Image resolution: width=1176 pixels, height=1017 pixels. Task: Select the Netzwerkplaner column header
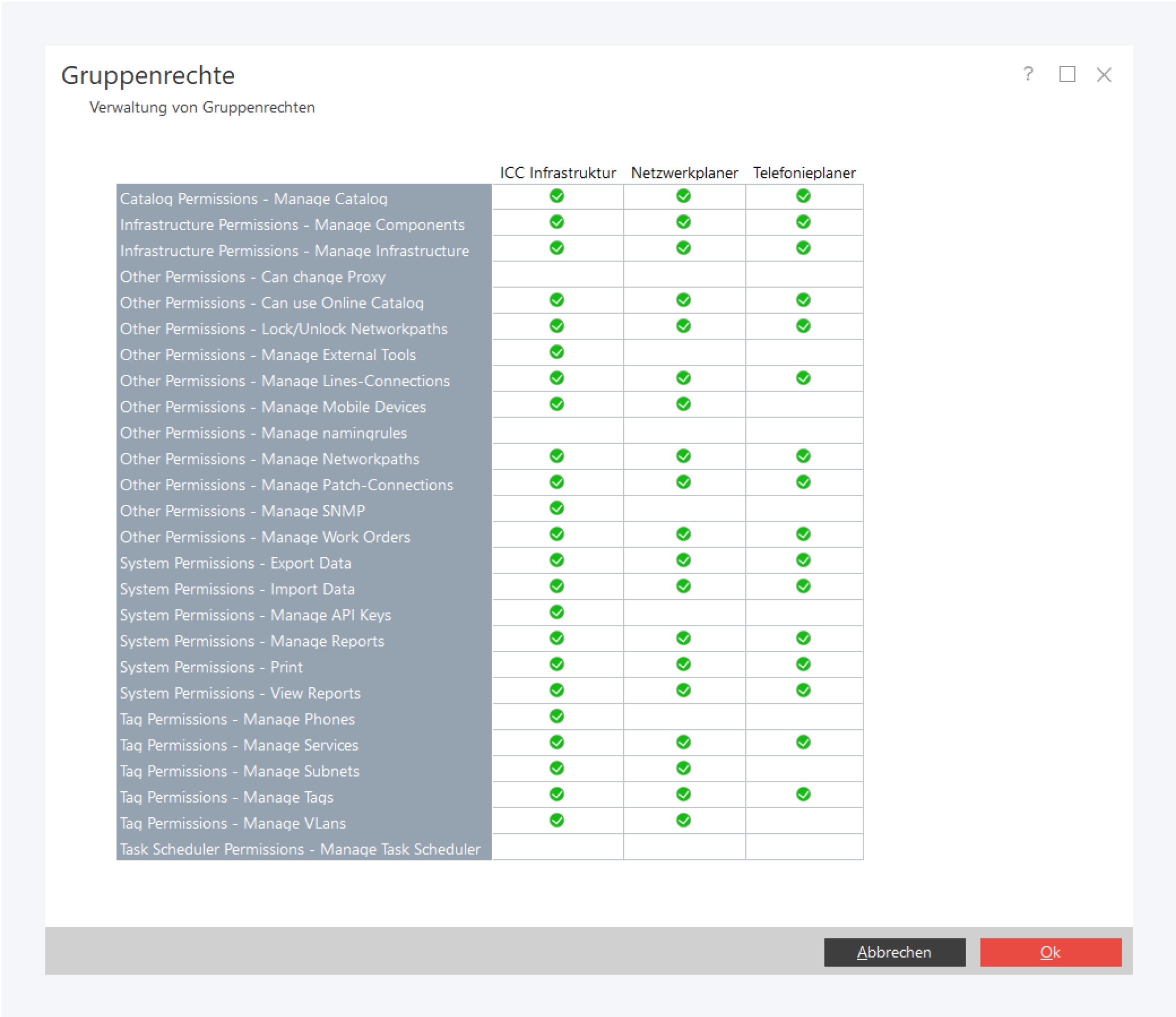684,172
